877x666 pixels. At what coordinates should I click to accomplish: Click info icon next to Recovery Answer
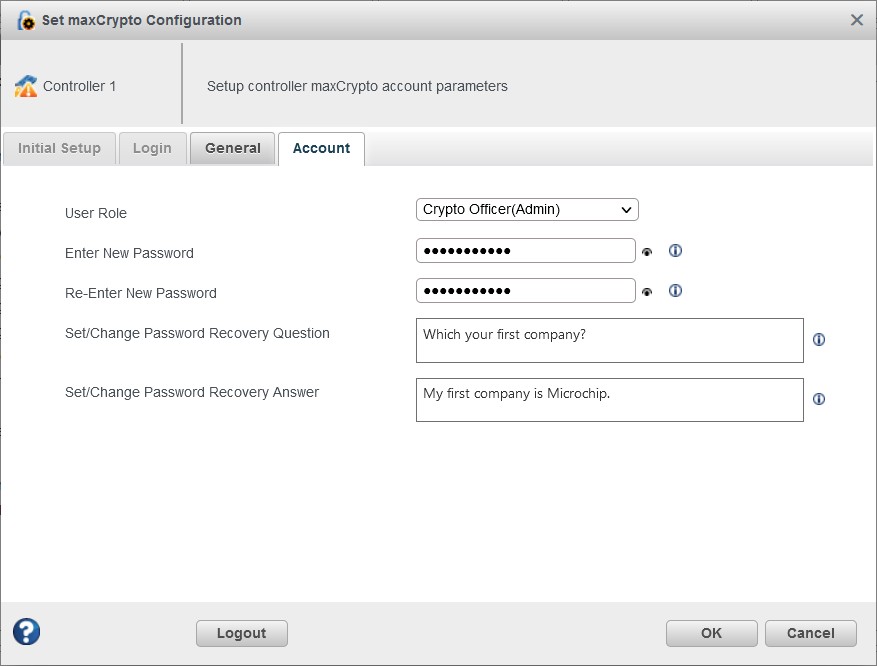[x=819, y=399]
